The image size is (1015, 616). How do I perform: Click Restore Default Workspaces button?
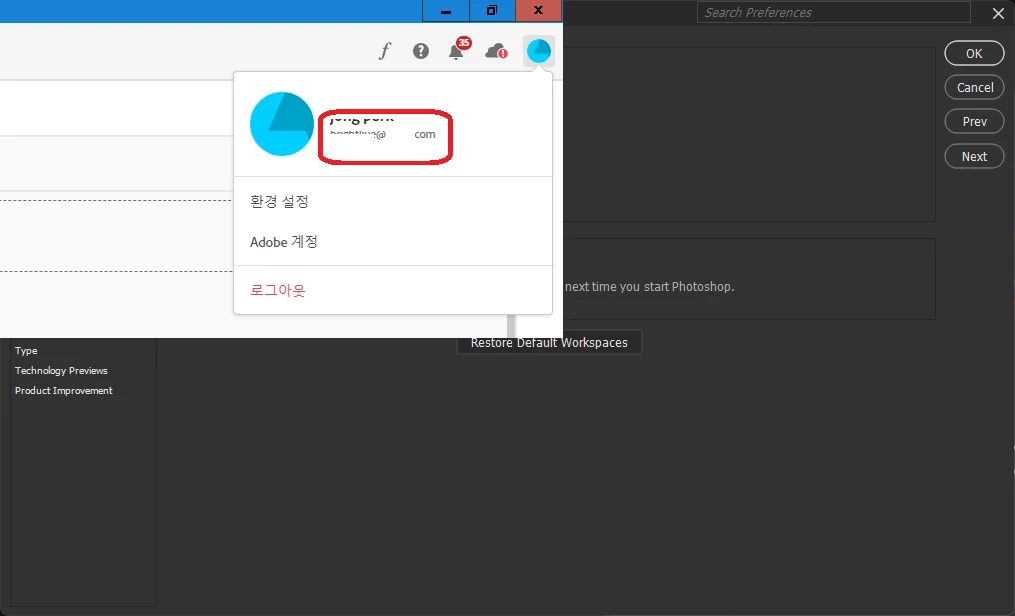point(550,342)
